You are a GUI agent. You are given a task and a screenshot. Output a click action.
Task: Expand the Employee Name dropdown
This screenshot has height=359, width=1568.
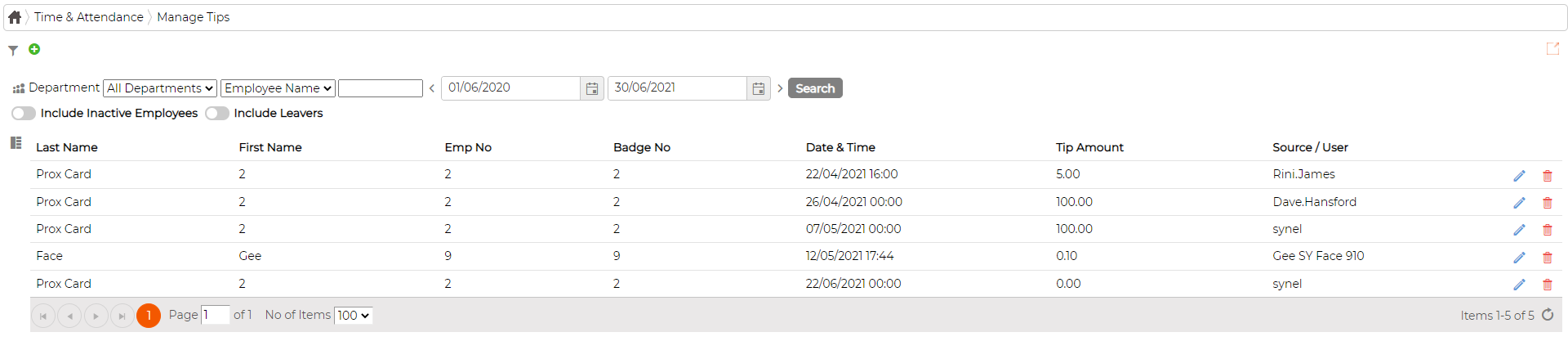pyautogui.click(x=278, y=88)
